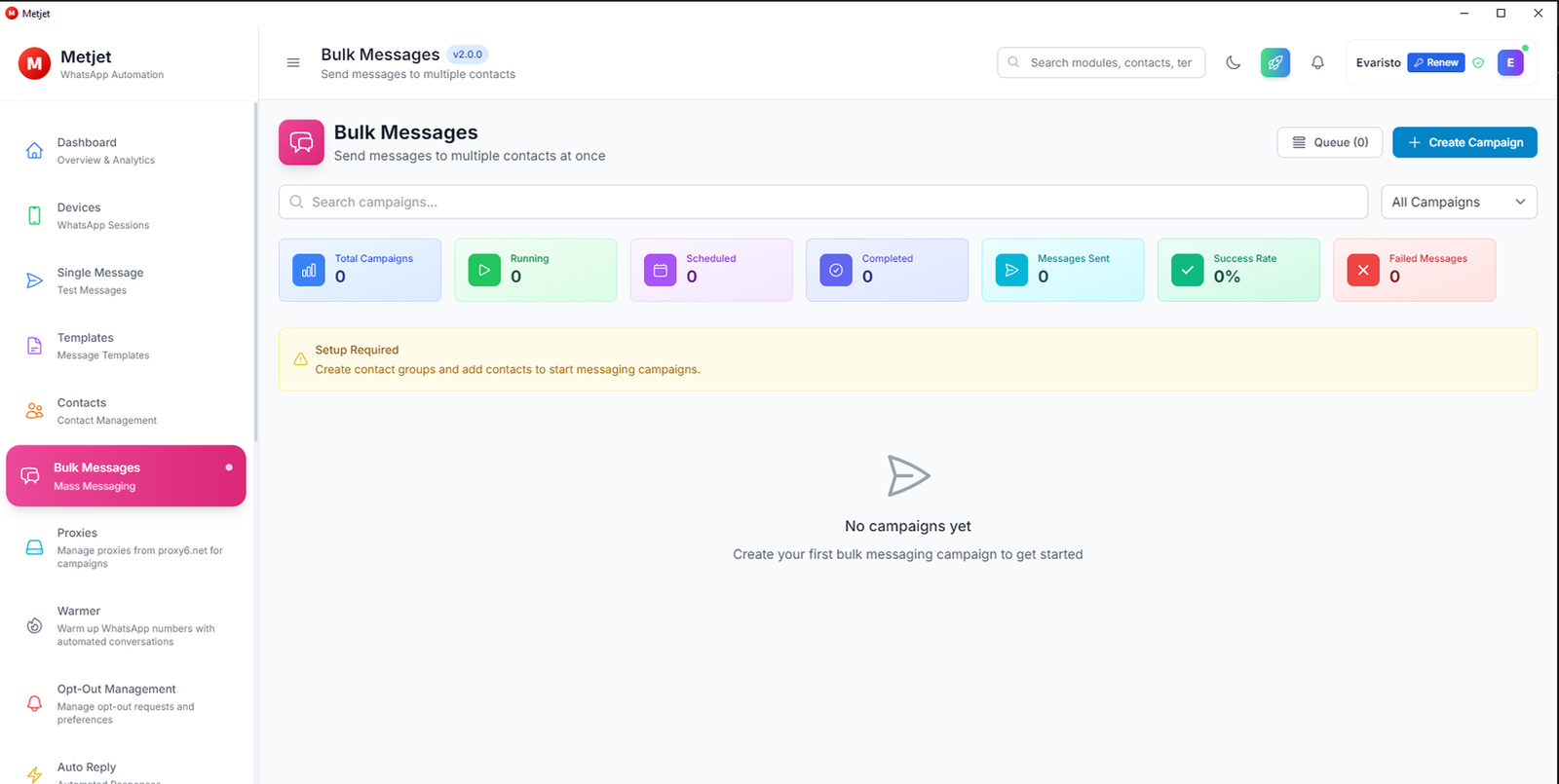Click the Scheduled calendar icon
Image resolution: width=1559 pixels, height=784 pixels.
(660, 270)
